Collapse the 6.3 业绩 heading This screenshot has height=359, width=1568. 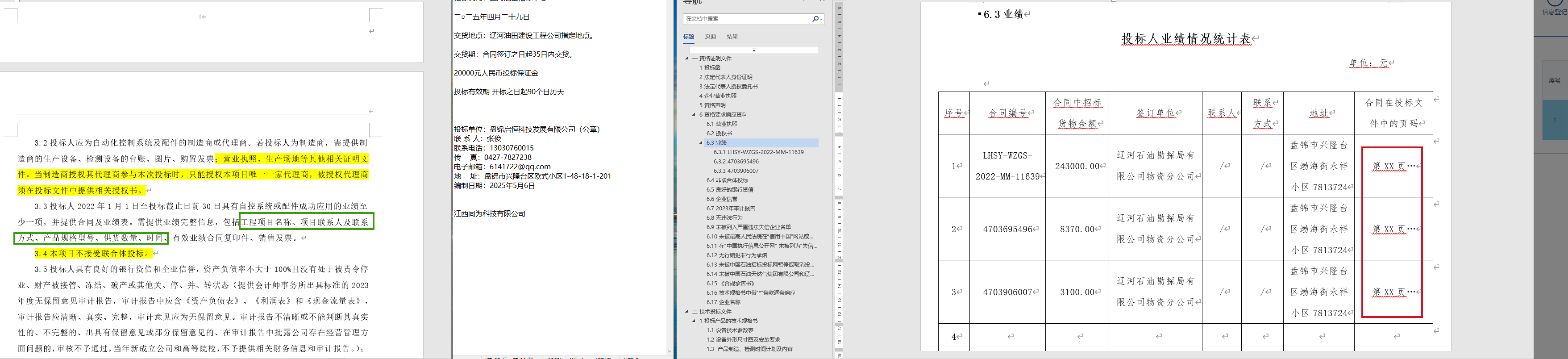point(701,142)
